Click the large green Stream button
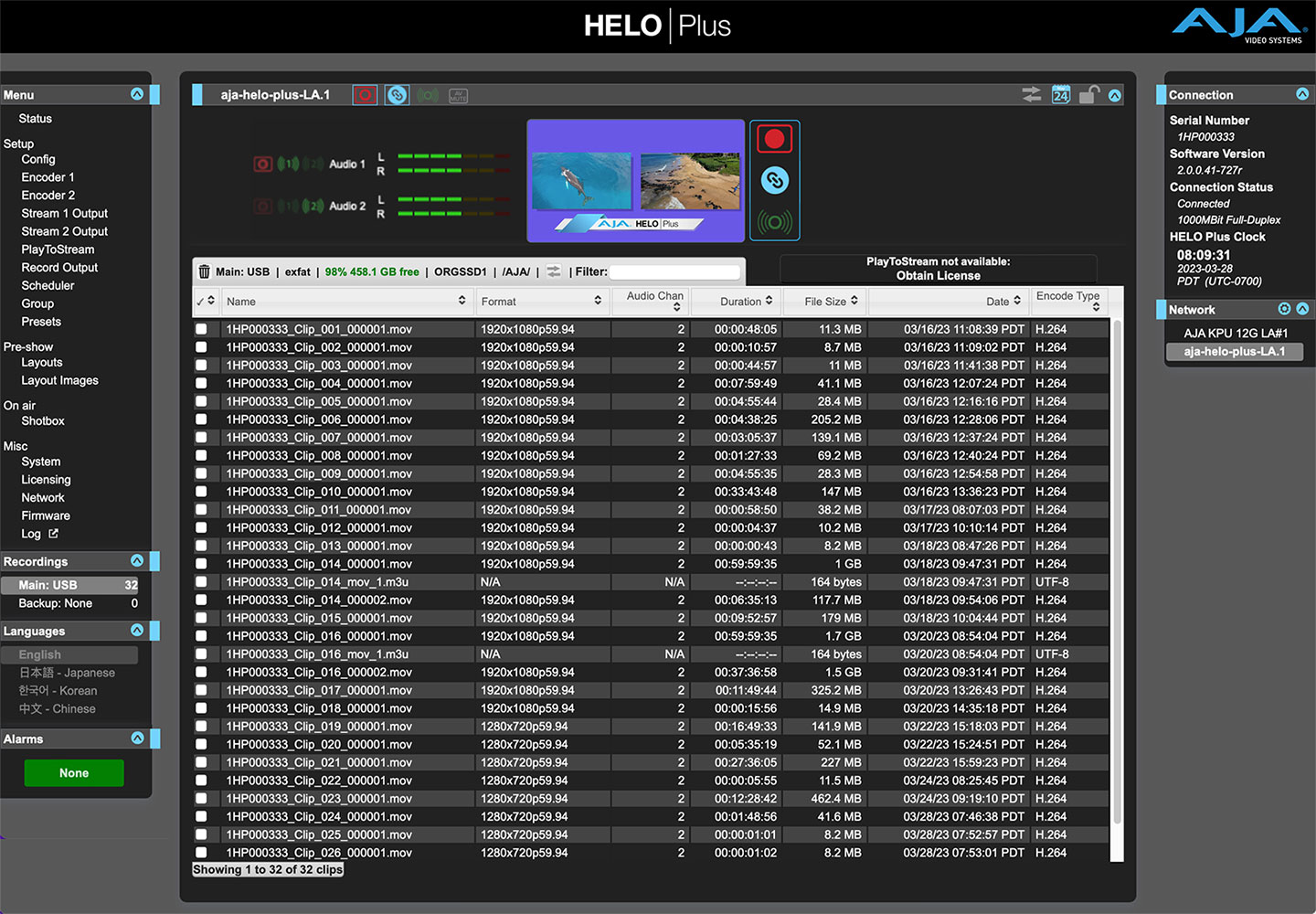The width and height of the screenshot is (1316, 914). [x=774, y=222]
